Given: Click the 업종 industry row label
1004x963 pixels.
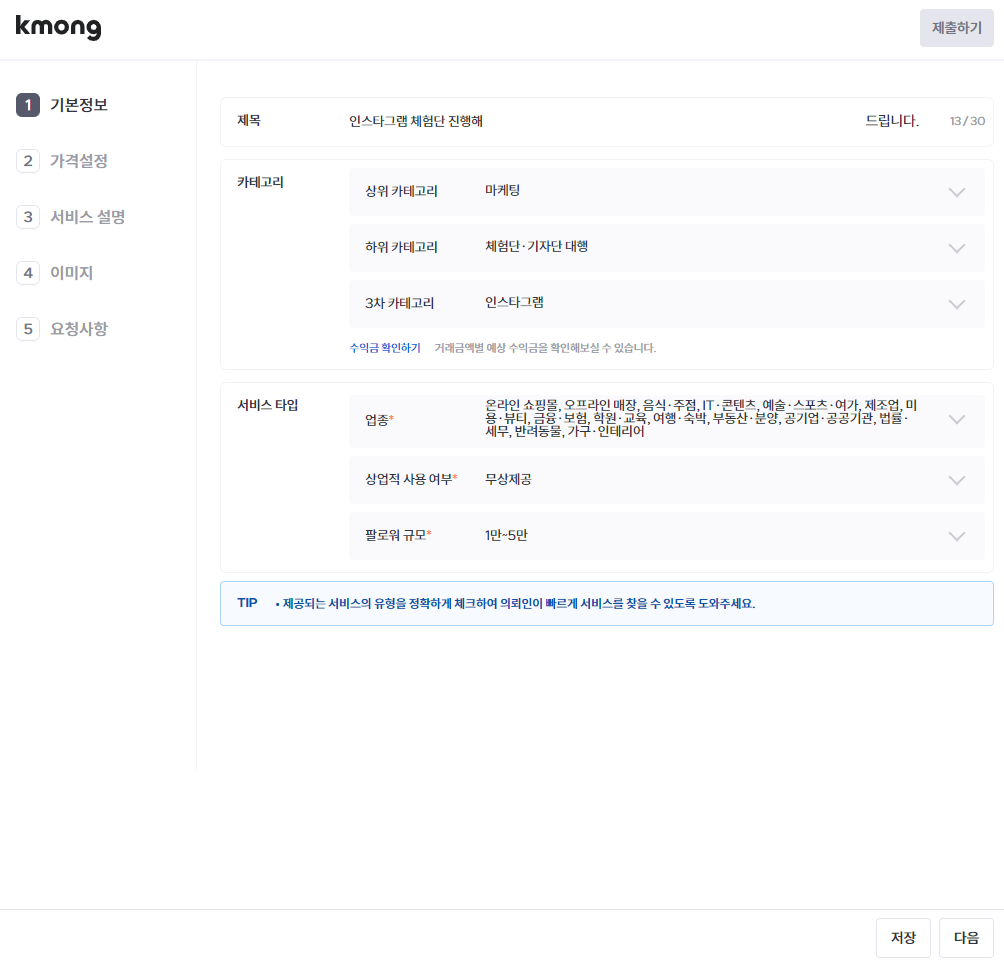Looking at the screenshot, I should click(x=379, y=419).
